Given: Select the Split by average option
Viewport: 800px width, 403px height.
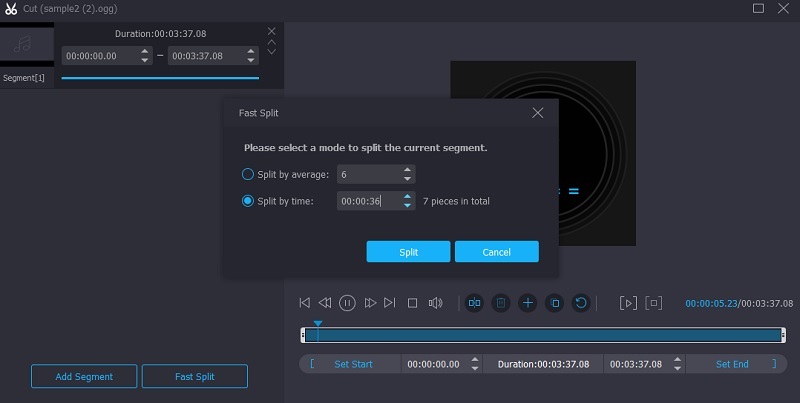Looking at the screenshot, I should pos(249,174).
